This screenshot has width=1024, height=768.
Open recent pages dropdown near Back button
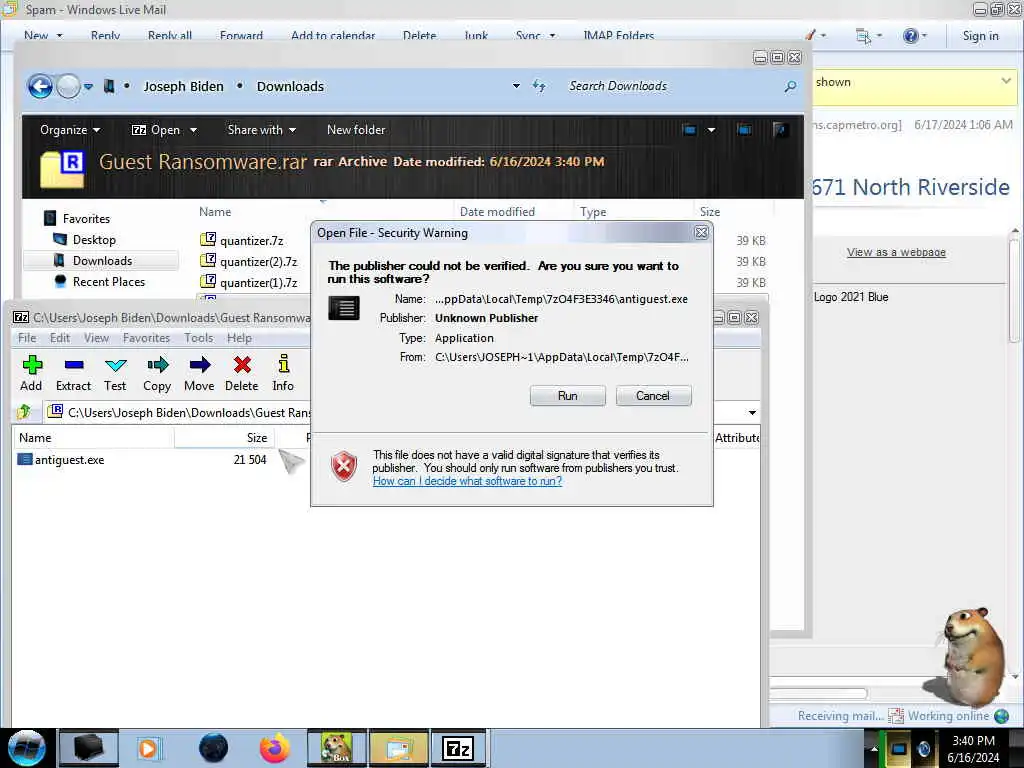[x=88, y=86]
